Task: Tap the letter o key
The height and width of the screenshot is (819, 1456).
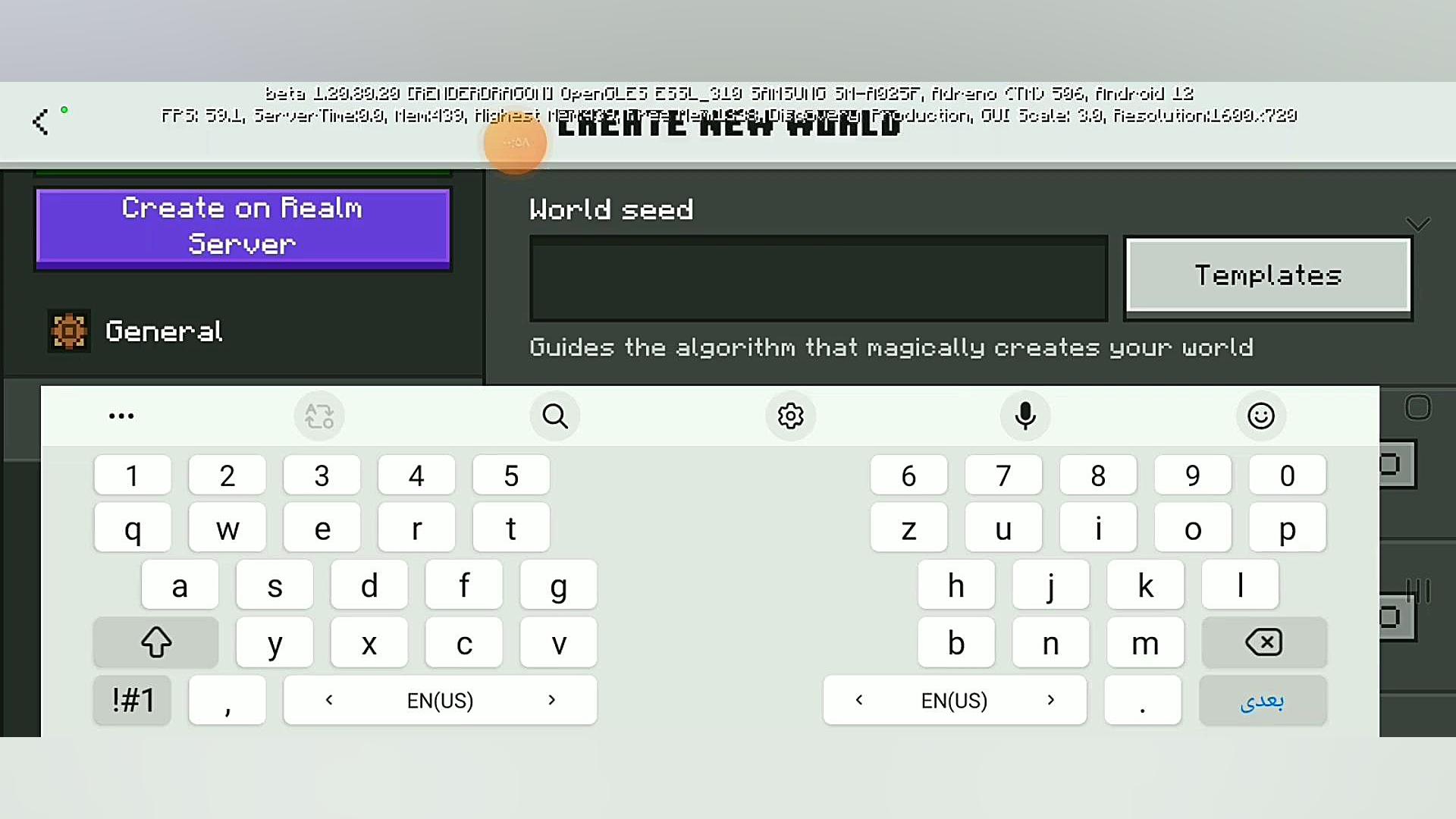Action: point(1193,528)
